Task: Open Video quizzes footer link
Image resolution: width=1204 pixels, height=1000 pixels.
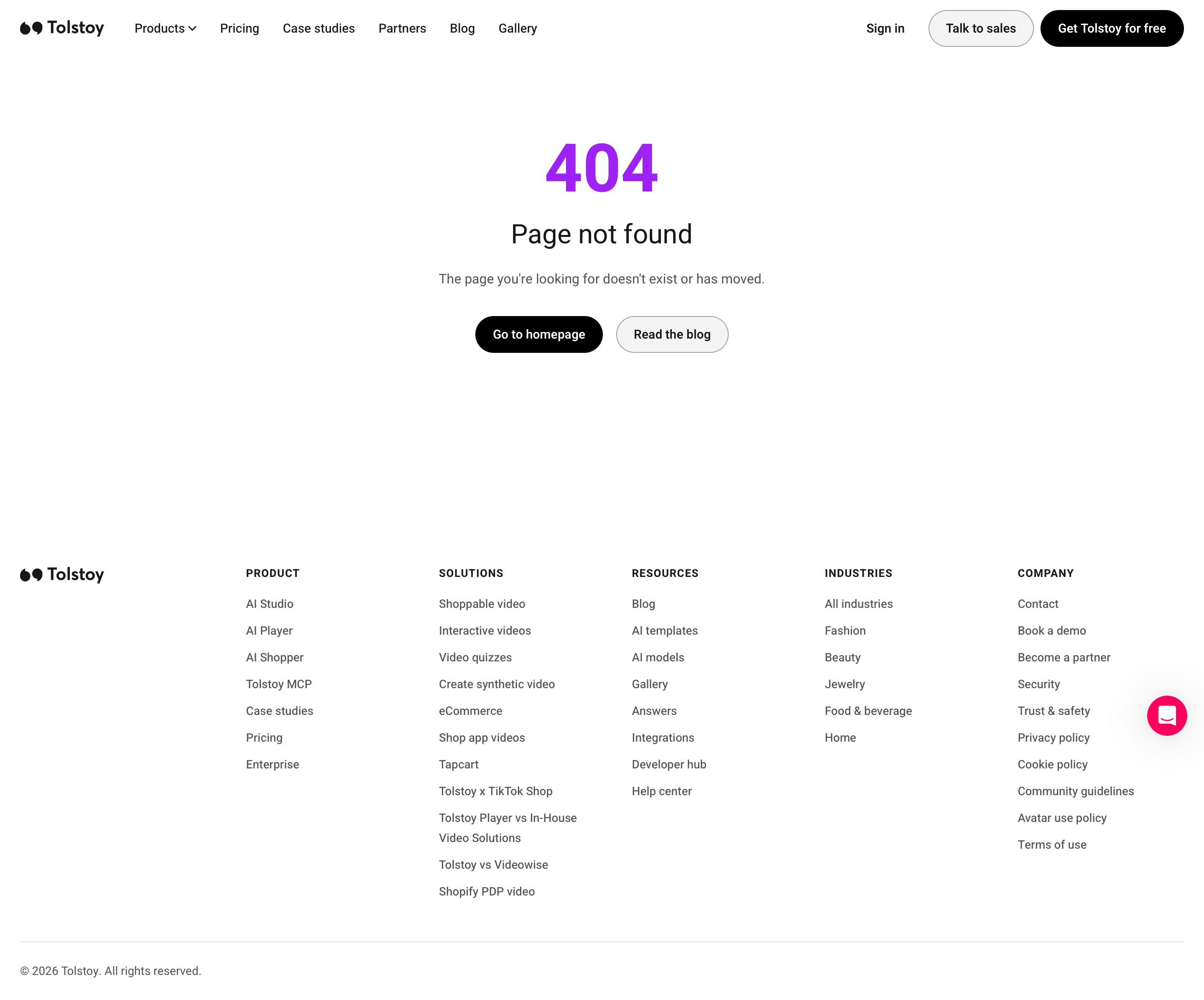Action: pos(475,657)
